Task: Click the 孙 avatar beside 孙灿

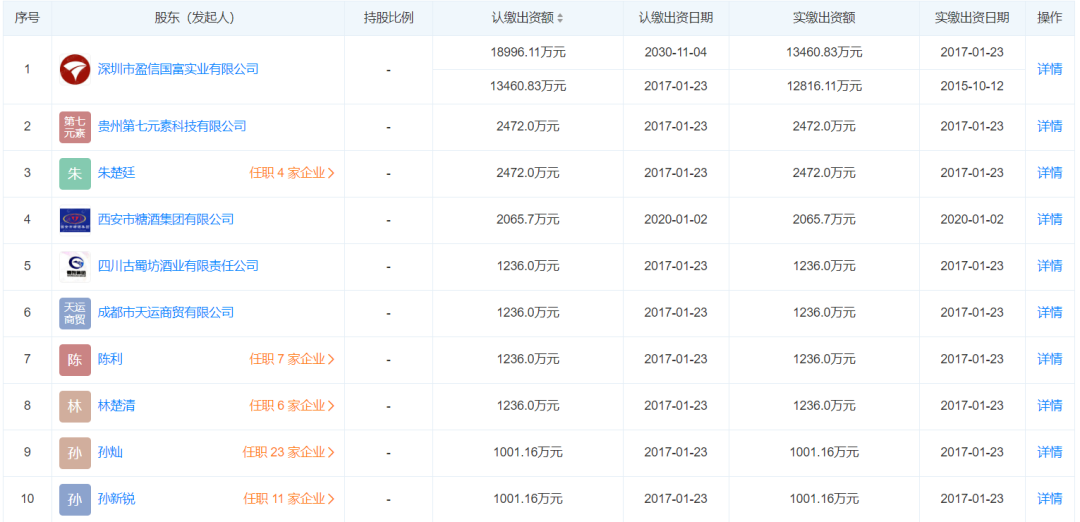Action: tap(75, 452)
